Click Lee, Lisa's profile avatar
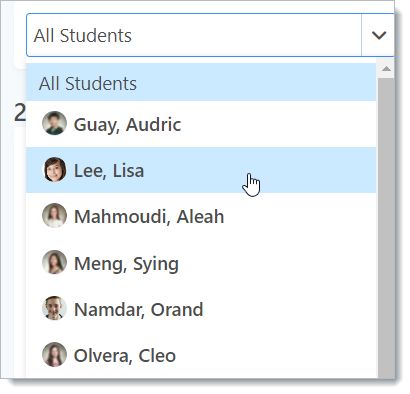Image resolution: width=410 pixels, height=394 pixels. point(54,169)
